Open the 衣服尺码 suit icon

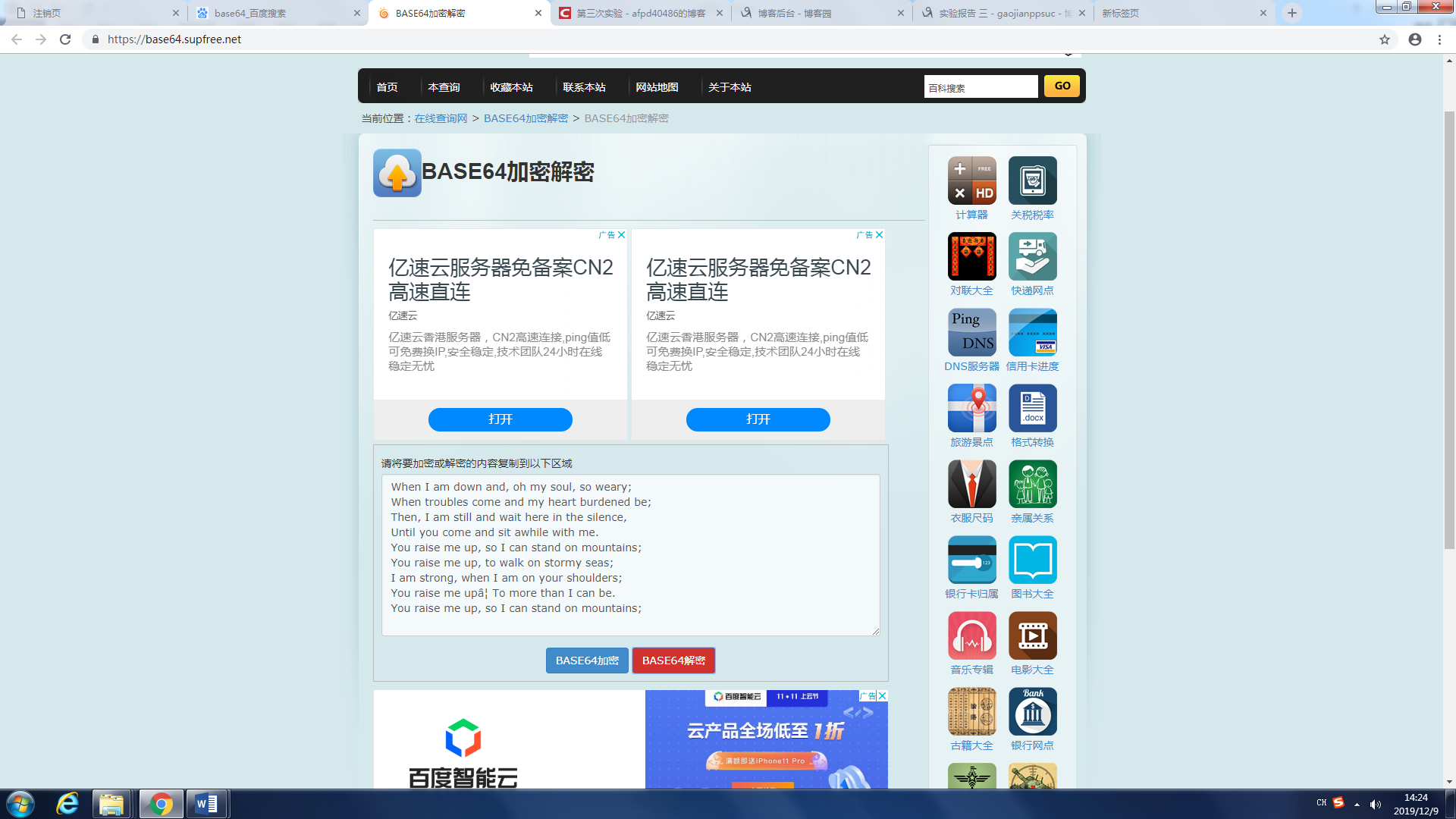[971, 484]
